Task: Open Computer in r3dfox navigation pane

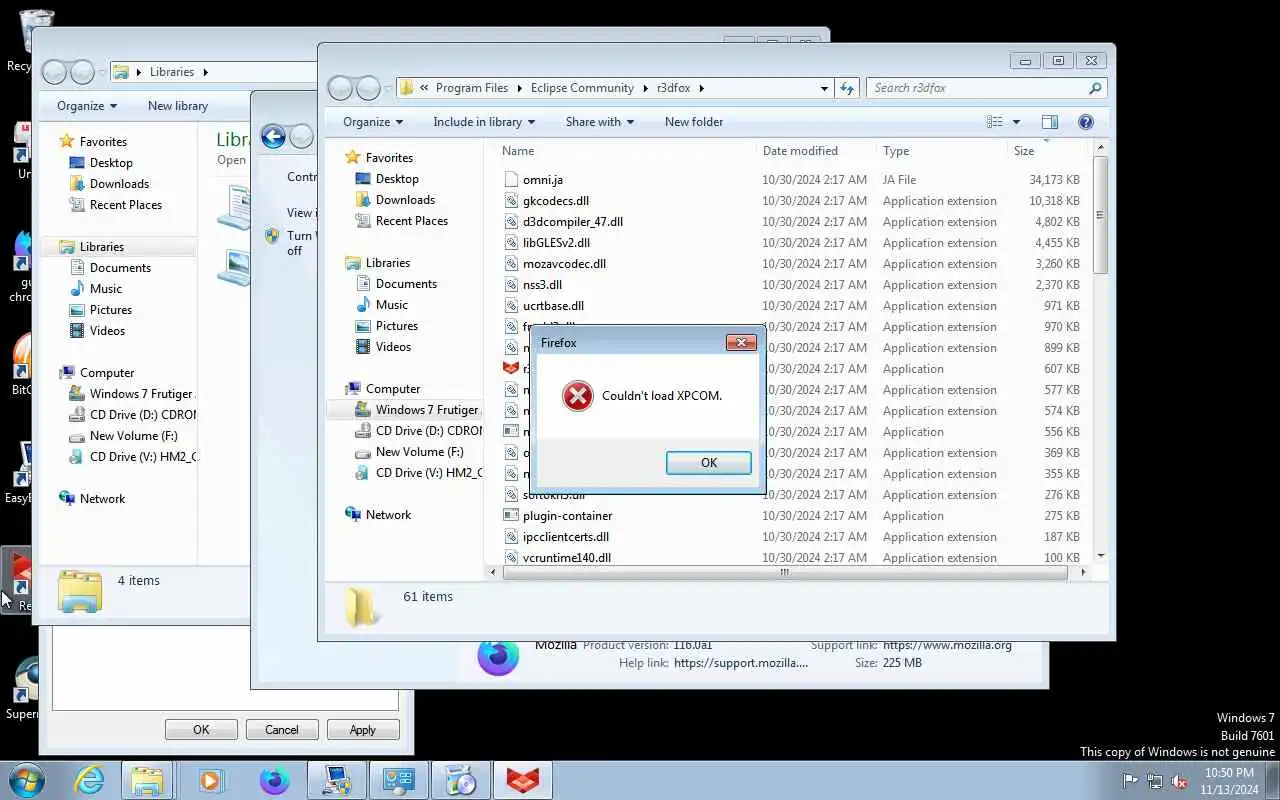Action: click(393, 389)
